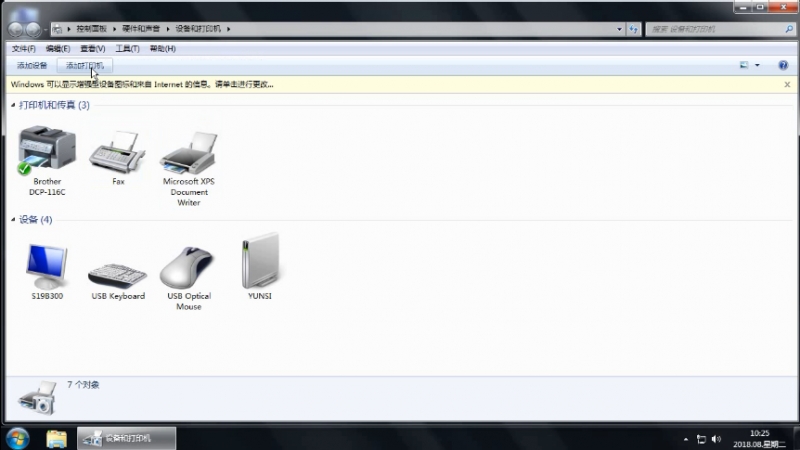Click the volume speaker tray icon

coord(716,439)
